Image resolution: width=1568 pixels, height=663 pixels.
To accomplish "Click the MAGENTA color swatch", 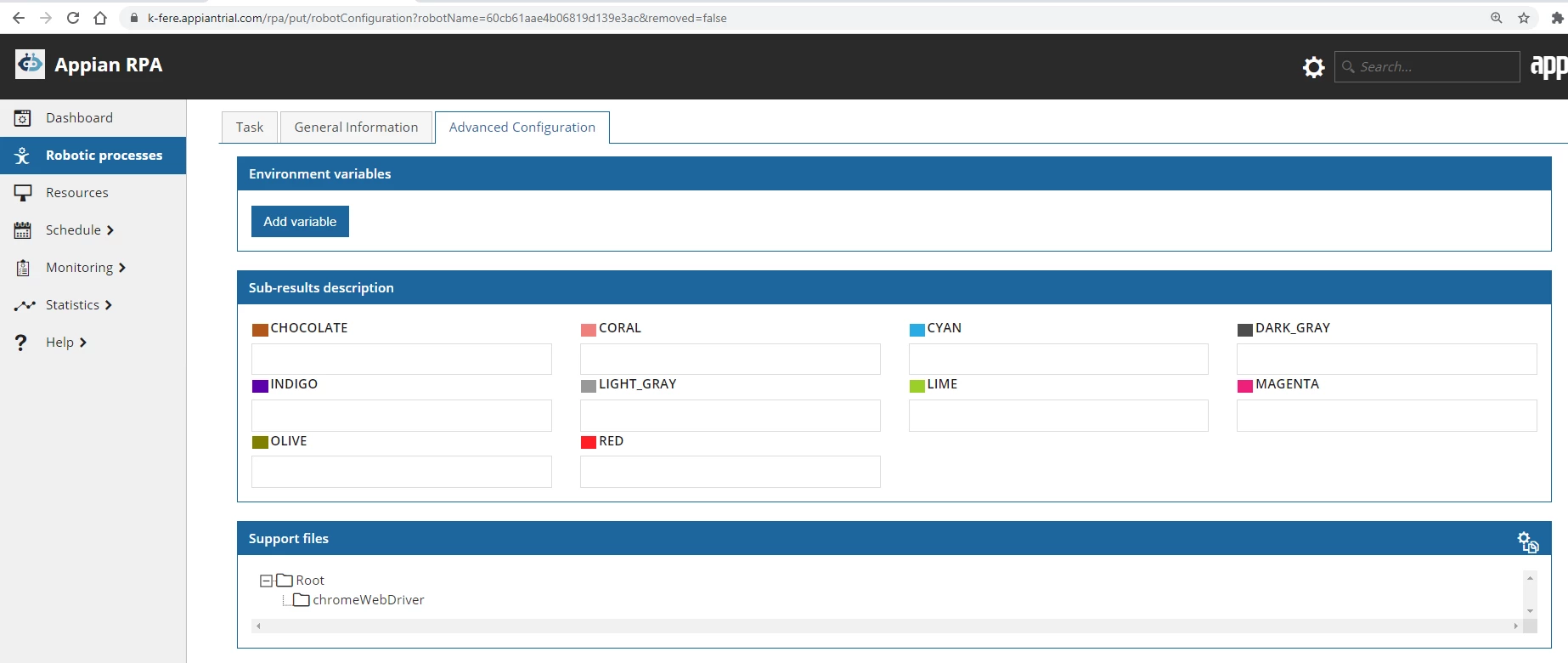I will [x=1245, y=386].
